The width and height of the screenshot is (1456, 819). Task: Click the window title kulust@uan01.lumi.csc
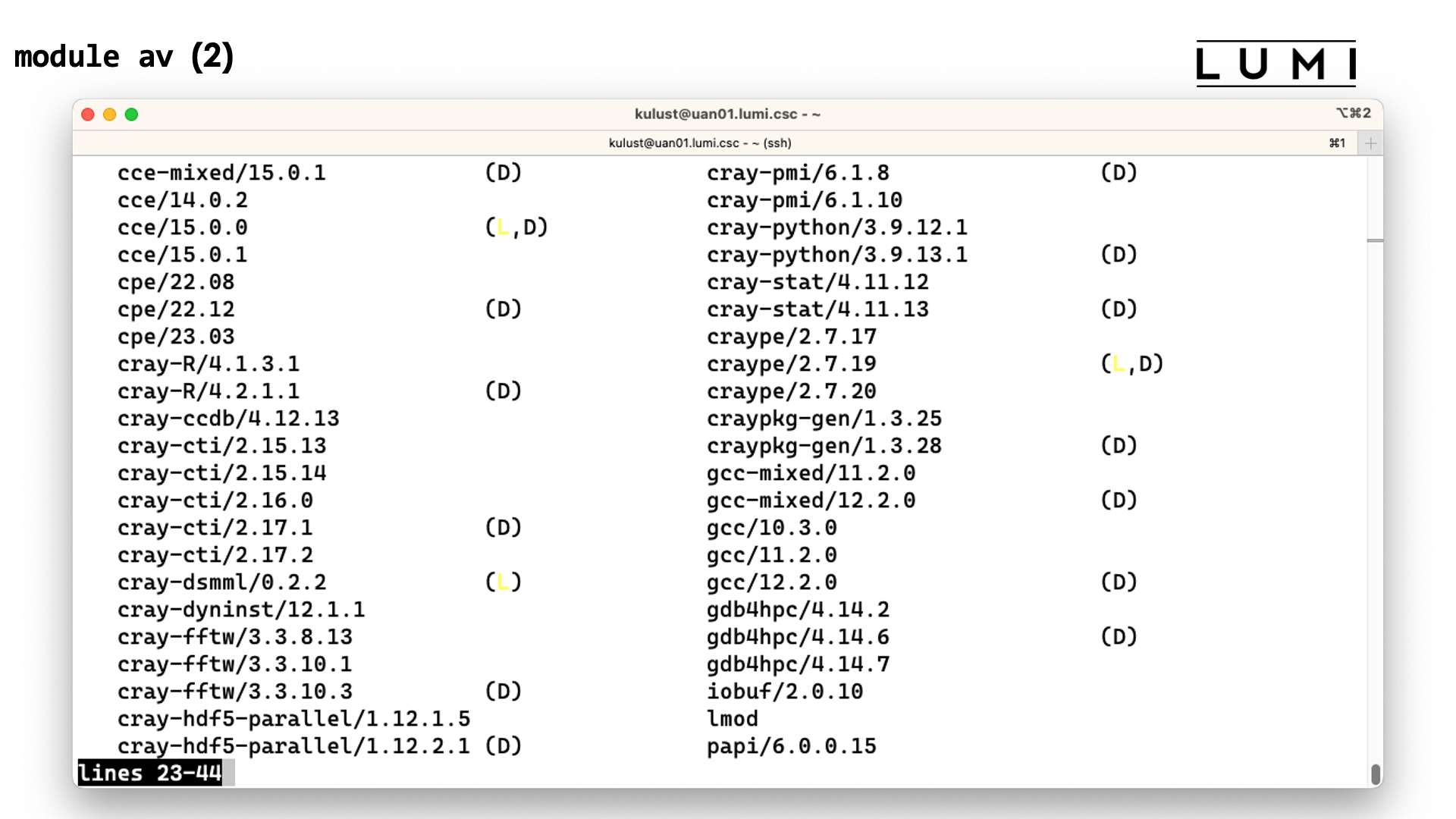pos(727,115)
